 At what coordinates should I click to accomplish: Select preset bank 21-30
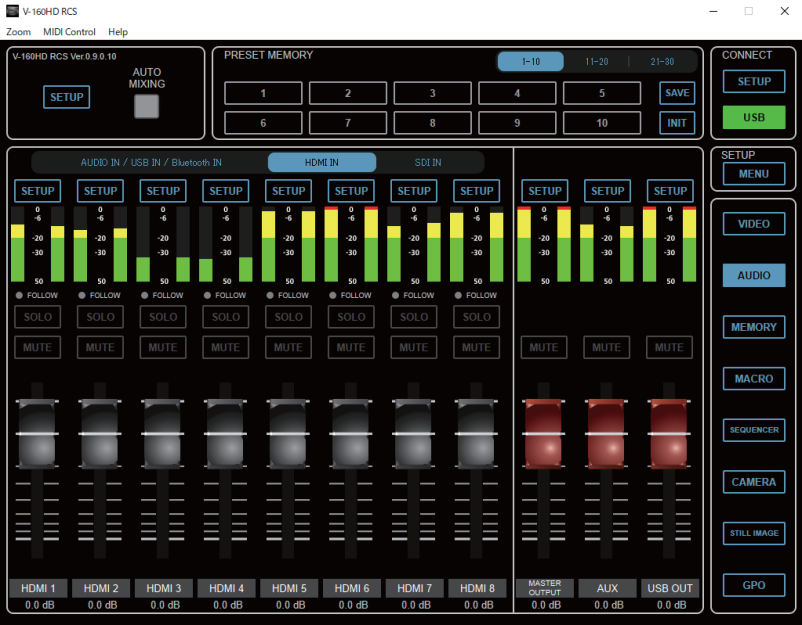[x=662, y=61]
